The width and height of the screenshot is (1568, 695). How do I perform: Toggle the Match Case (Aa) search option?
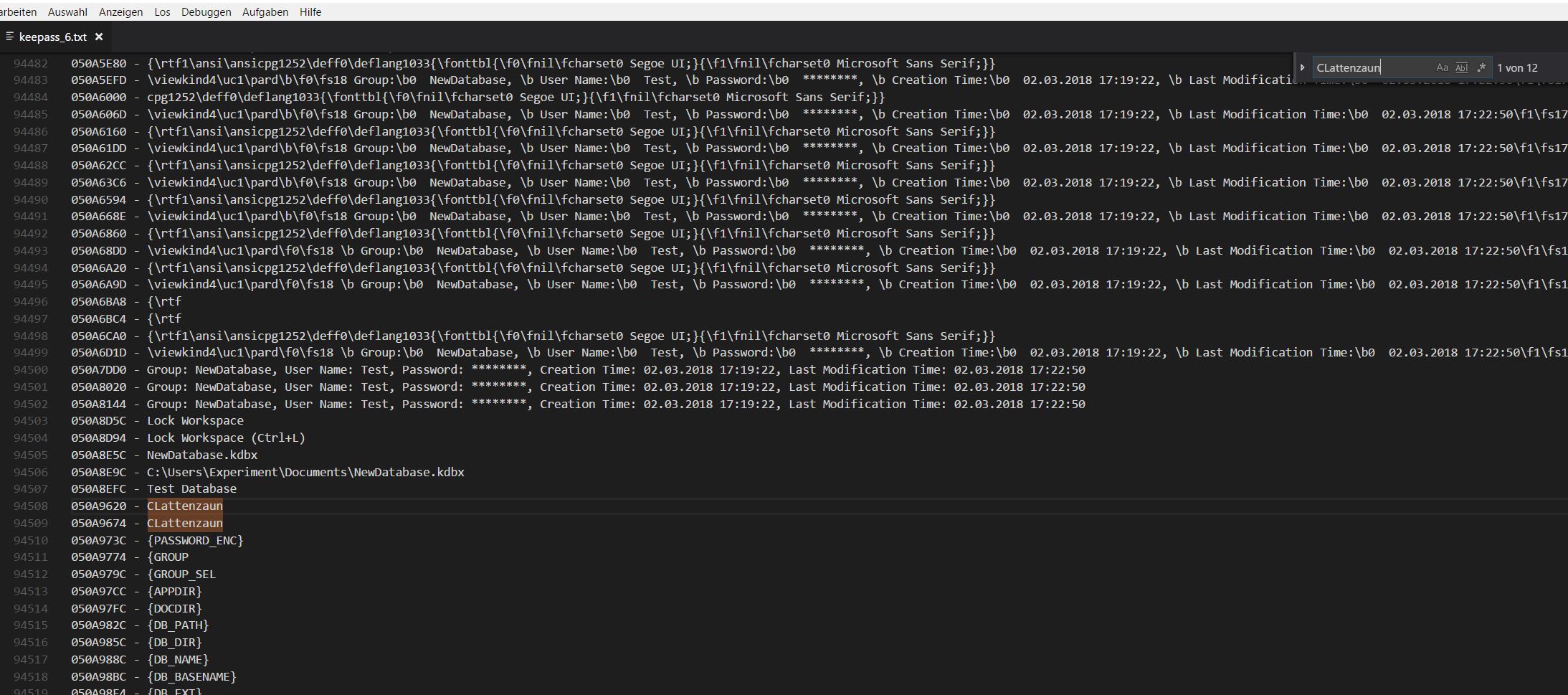[1442, 67]
